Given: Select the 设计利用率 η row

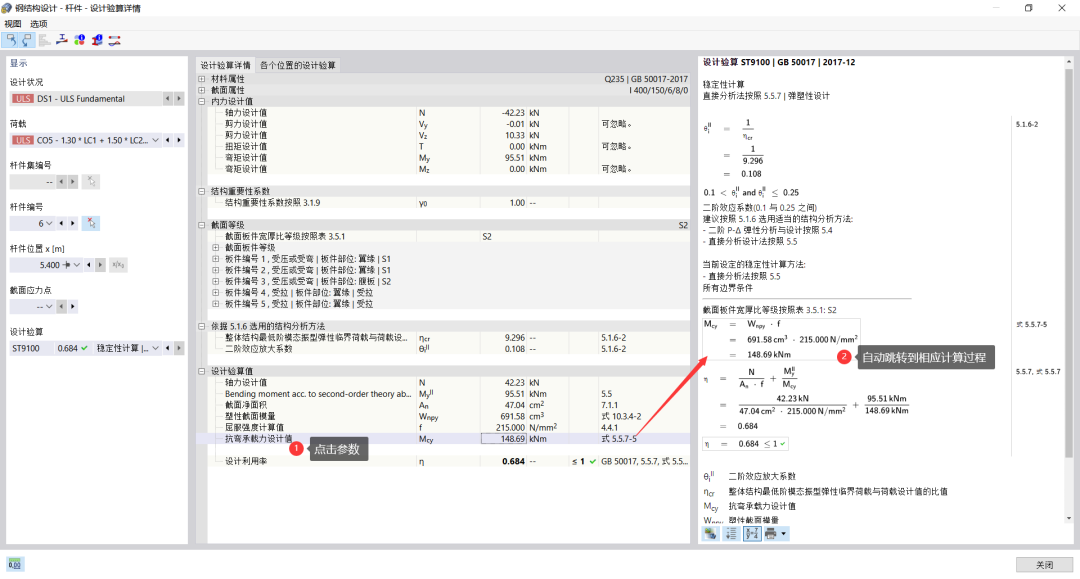Looking at the screenshot, I should click(442, 461).
